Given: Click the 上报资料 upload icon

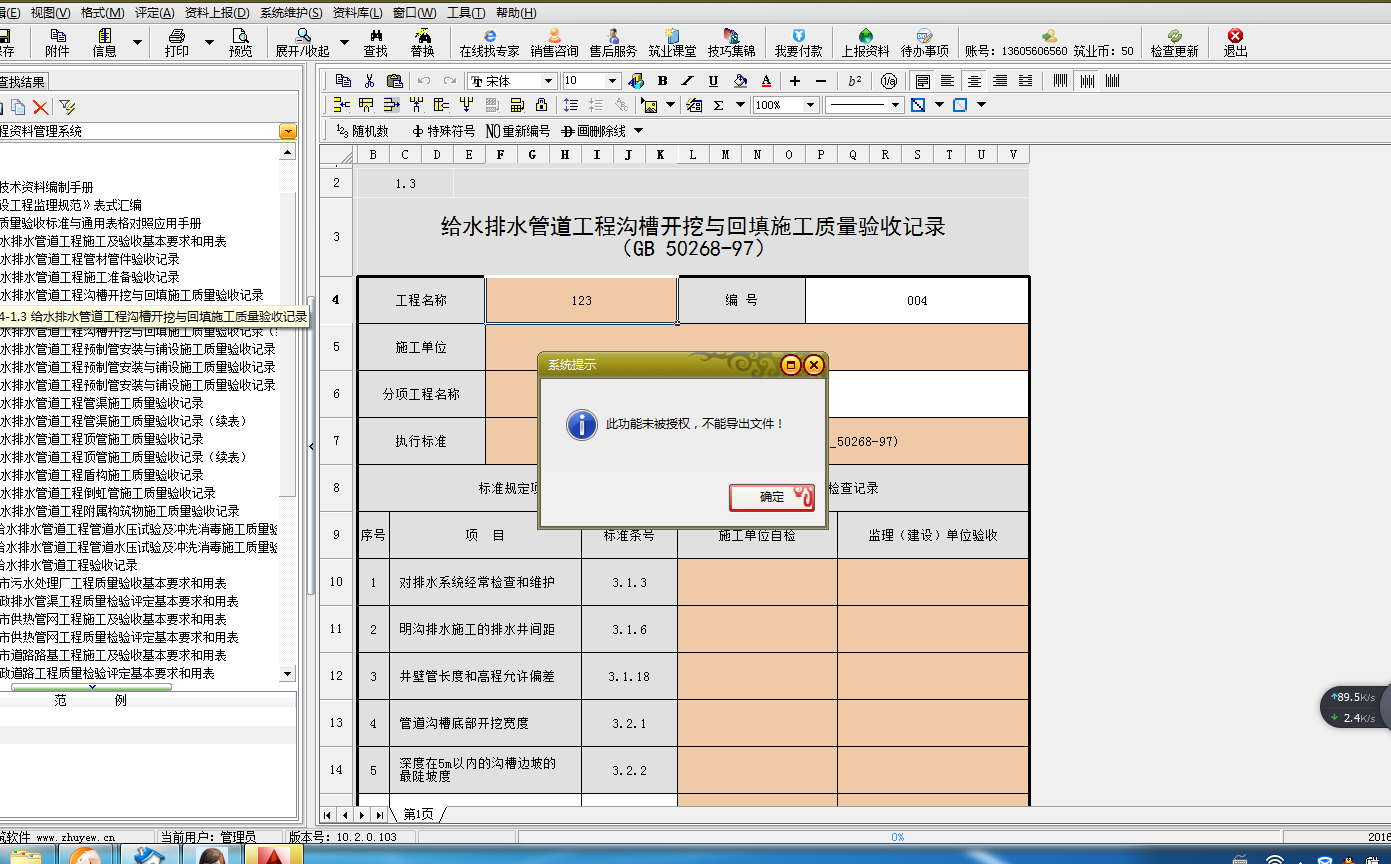Looking at the screenshot, I should [865, 42].
